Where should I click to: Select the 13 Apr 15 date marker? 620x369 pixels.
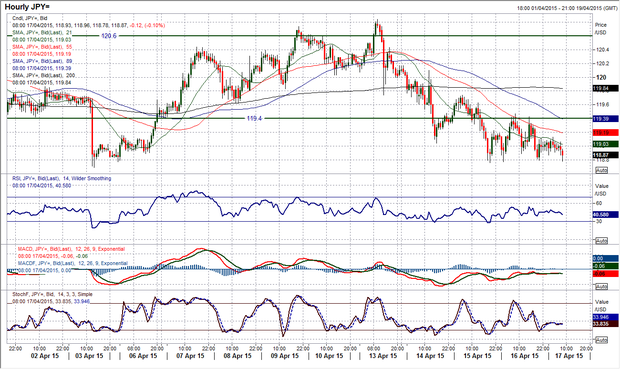[x=382, y=356]
